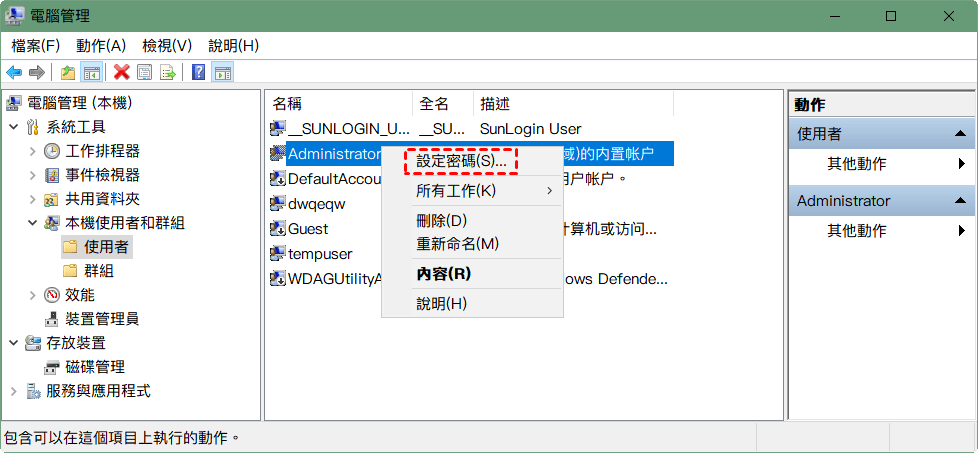The height and width of the screenshot is (453, 978).
Task: Click the 服務與應用程式 icon
Action: pos(33,391)
